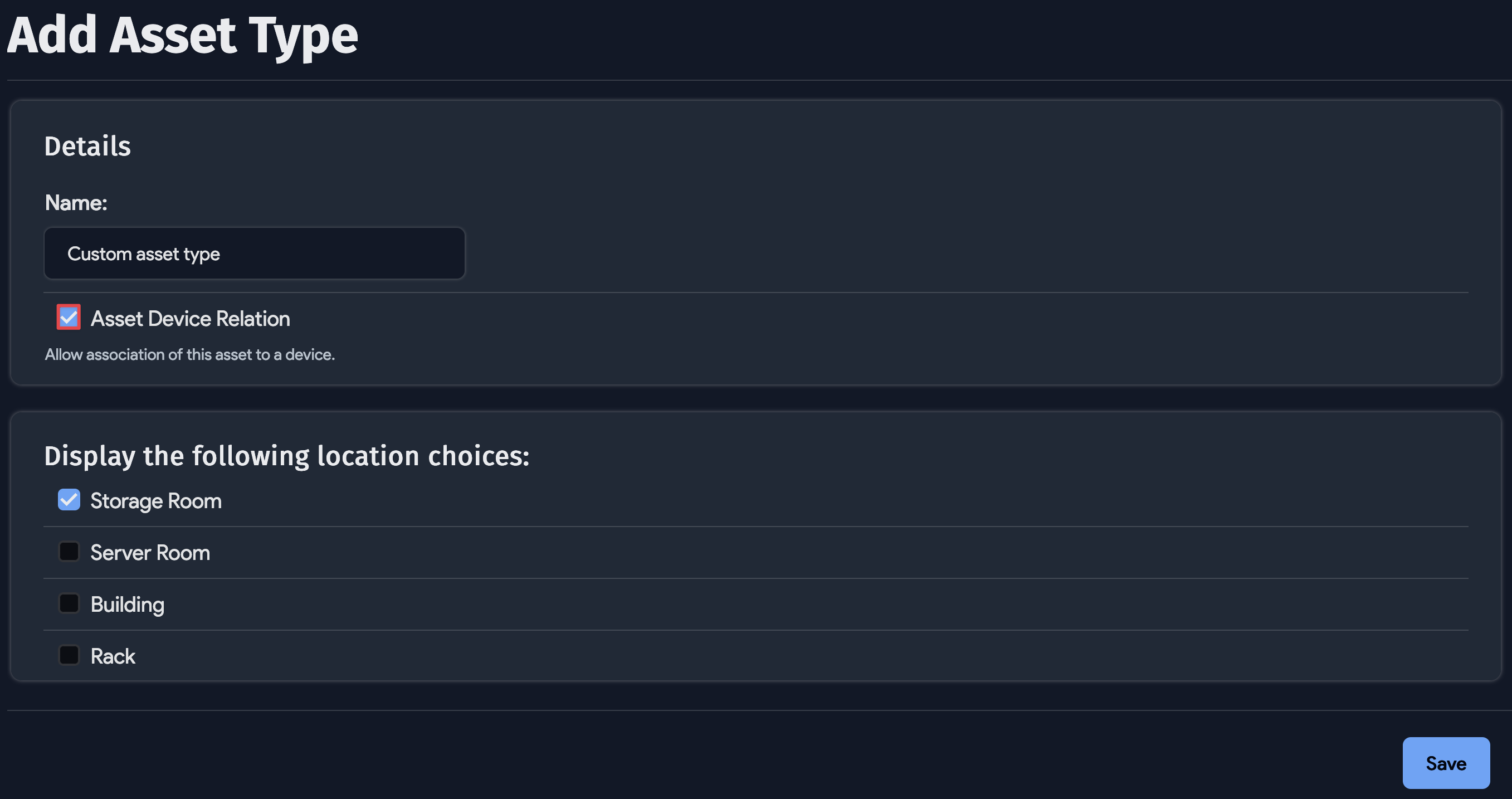The width and height of the screenshot is (1512, 799).
Task: Enable the Server Room location choice
Action: pyautogui.click(x=69, y=551)
